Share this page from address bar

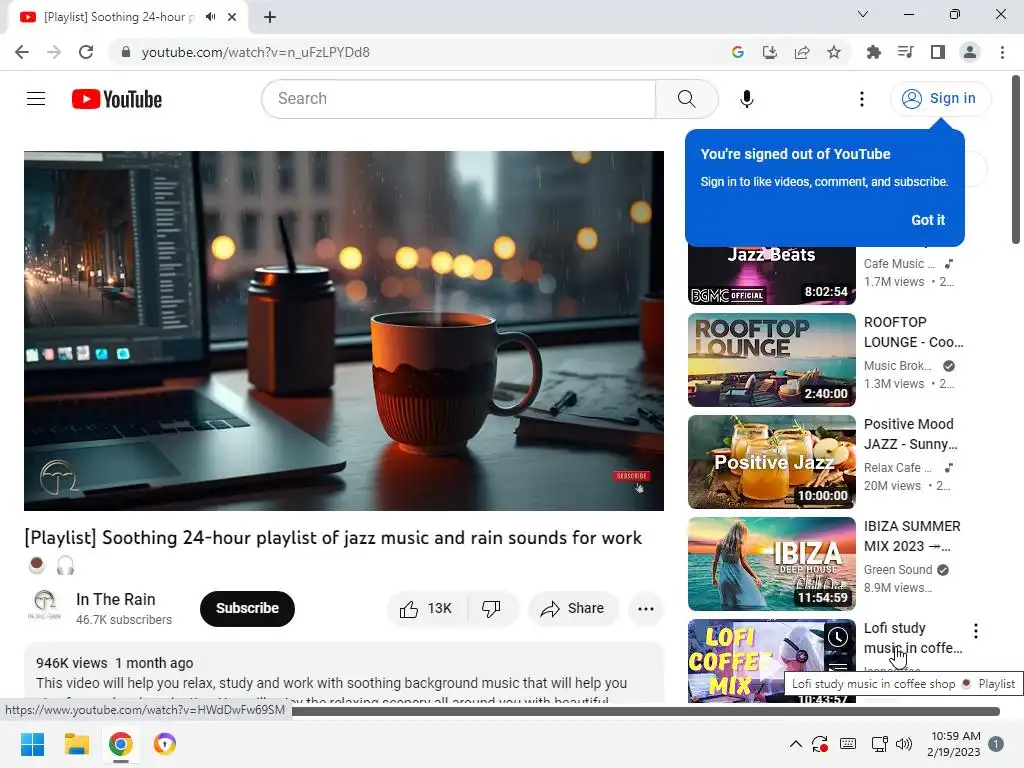point(802,52)
